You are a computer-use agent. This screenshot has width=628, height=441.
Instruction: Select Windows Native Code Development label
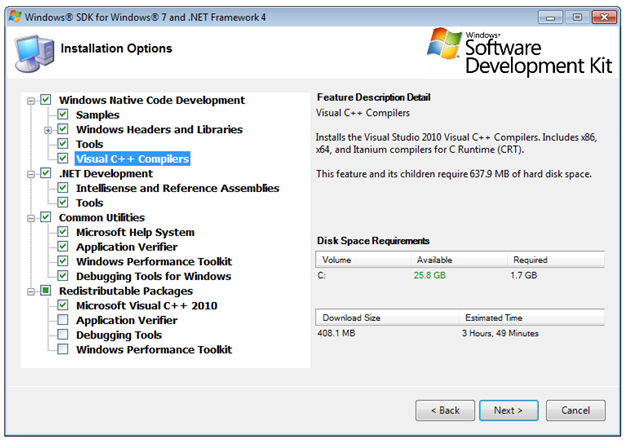pos(152,100)
